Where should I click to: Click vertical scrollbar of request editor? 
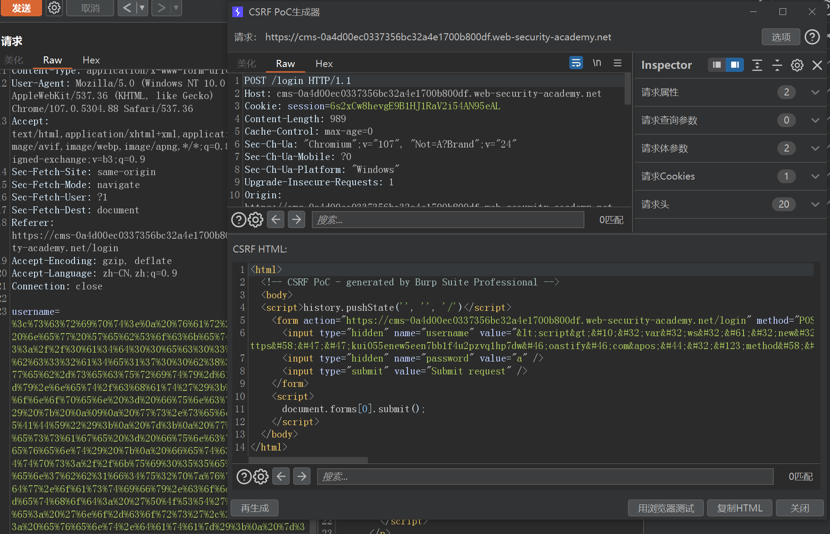point(628,90)
